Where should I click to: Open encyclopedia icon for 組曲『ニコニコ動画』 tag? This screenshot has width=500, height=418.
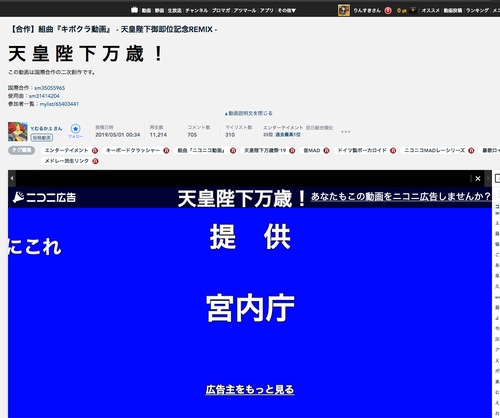233,151
